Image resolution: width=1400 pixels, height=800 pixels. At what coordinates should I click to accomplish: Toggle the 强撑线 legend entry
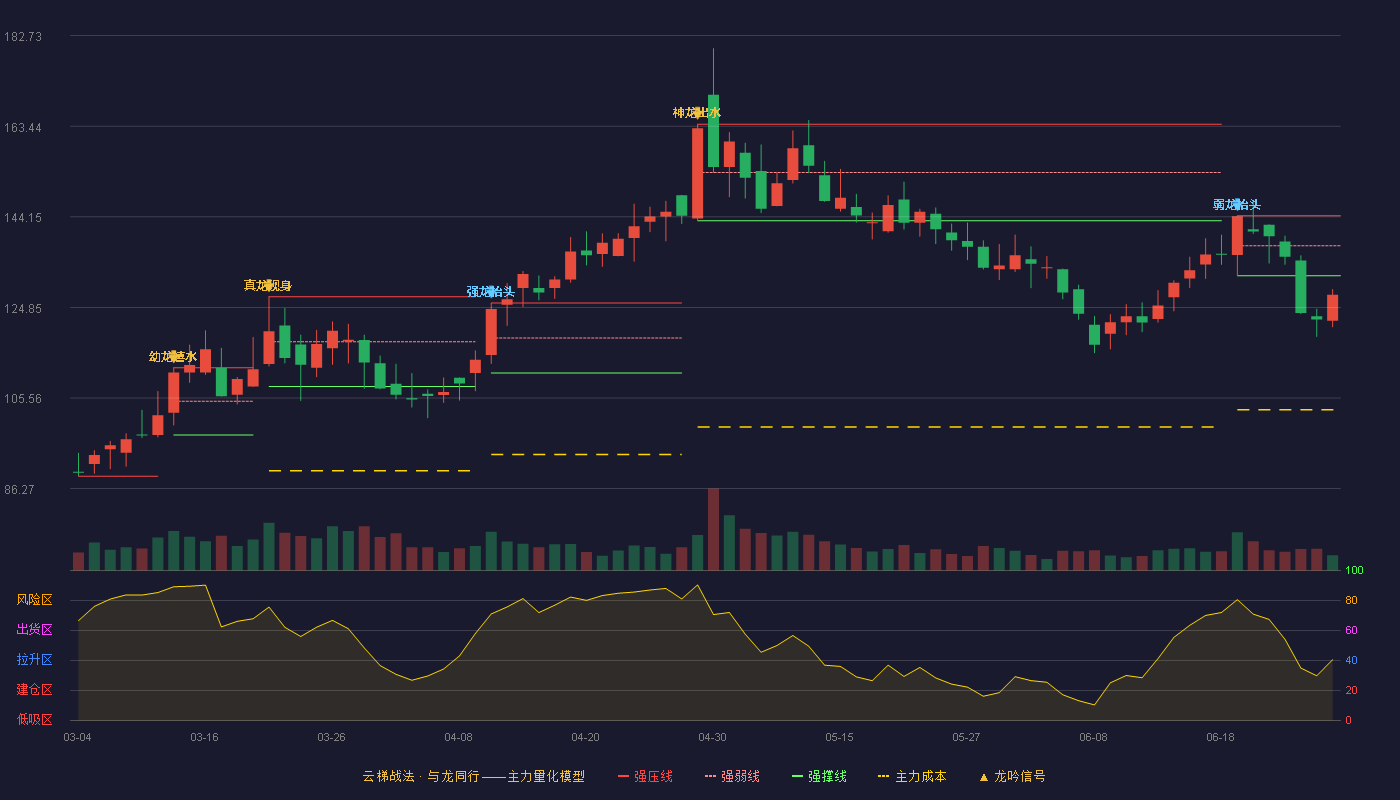coord(819,776)
